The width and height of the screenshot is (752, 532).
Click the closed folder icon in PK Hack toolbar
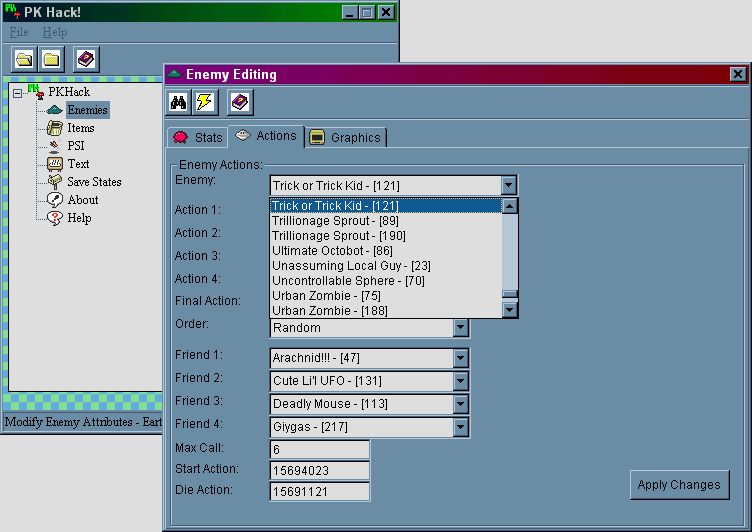tap(52, 59)
